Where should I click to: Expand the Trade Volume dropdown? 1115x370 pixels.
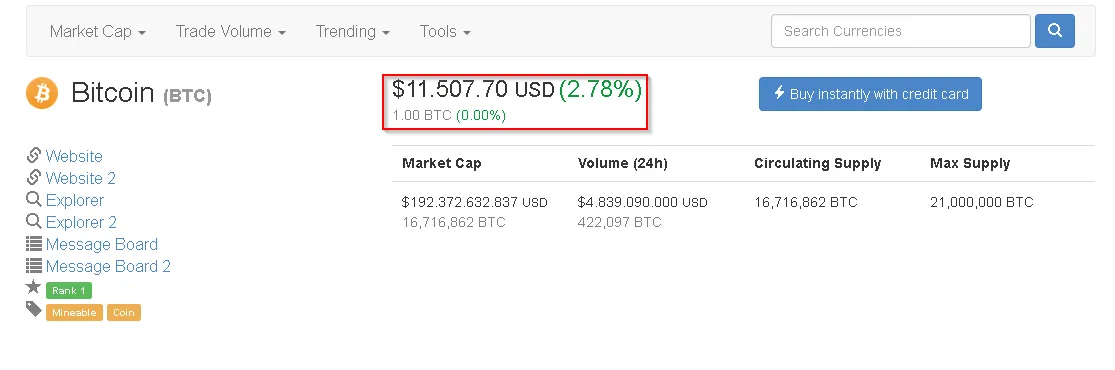point(230,31)
